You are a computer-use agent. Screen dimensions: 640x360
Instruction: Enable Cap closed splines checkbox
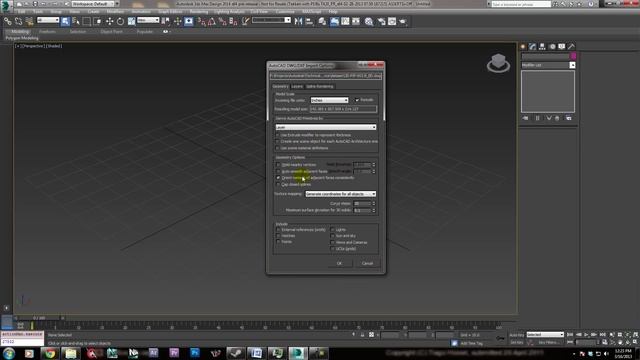click(x=278, y=184)
